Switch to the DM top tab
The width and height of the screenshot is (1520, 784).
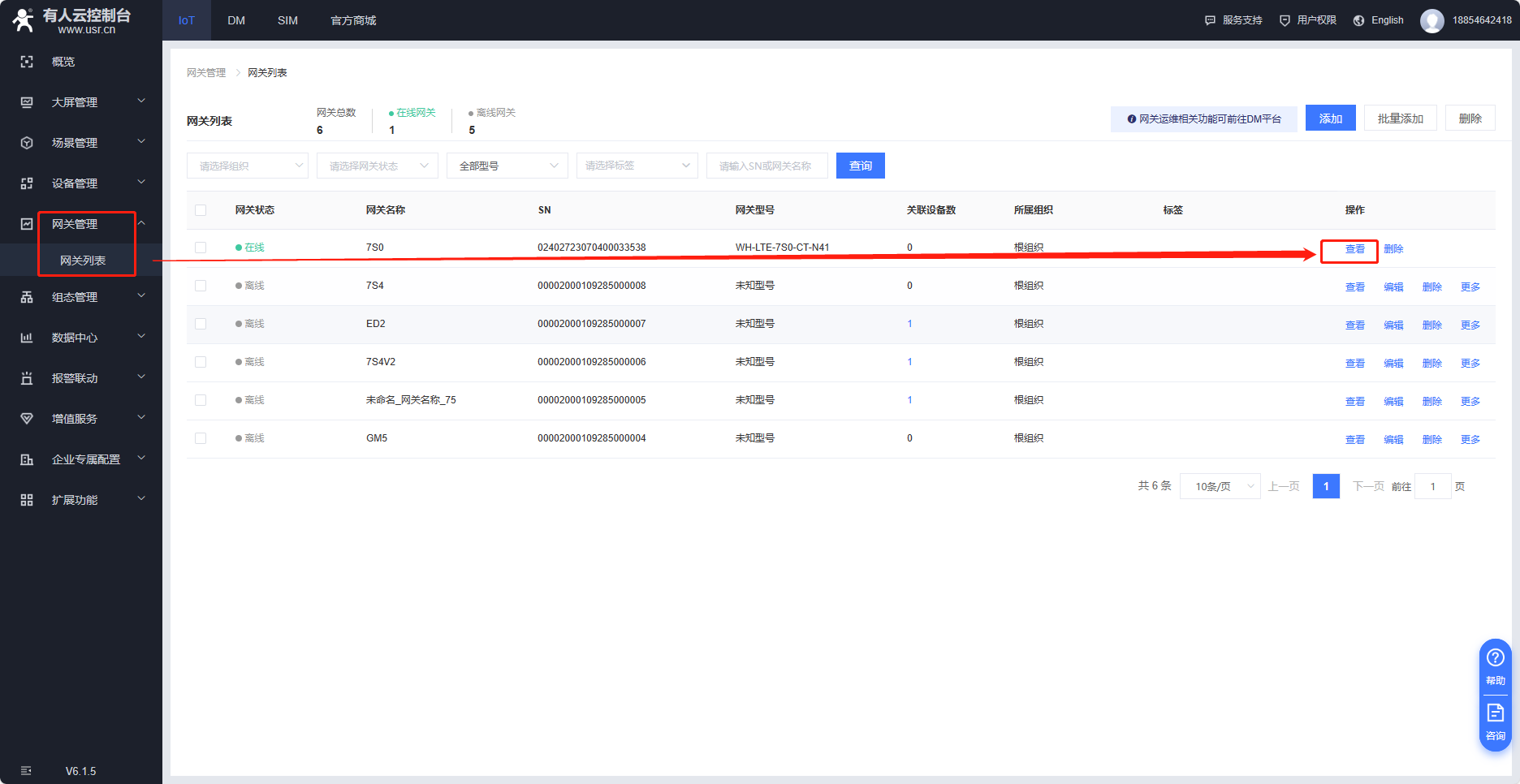236,20
